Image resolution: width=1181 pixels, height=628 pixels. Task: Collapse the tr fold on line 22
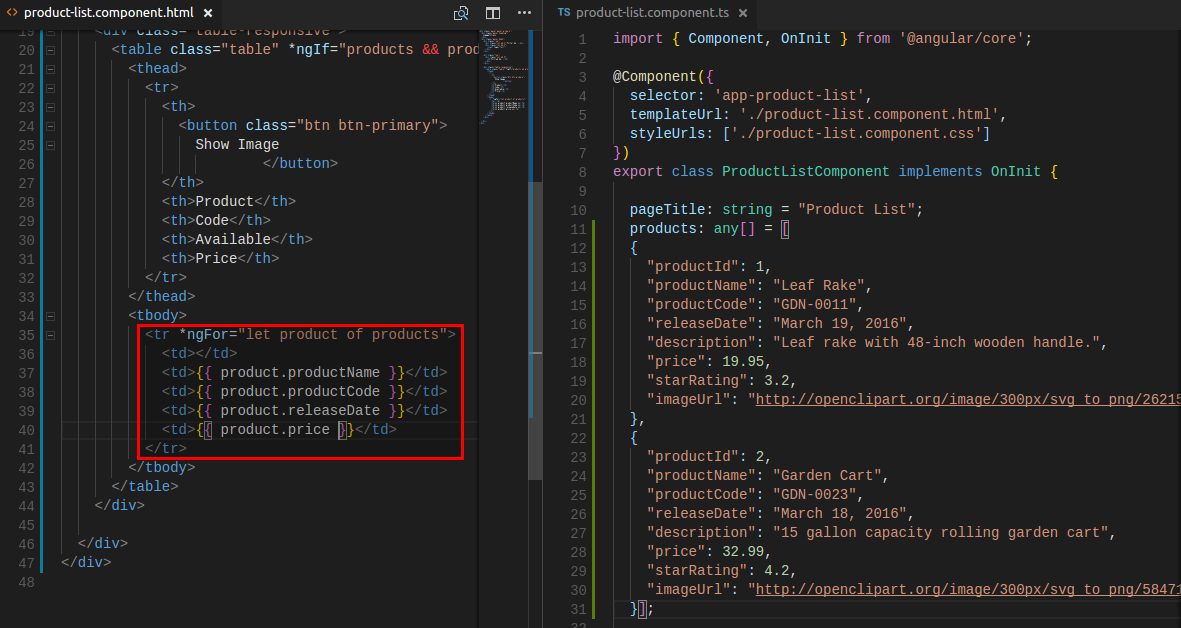coord(51,88)
